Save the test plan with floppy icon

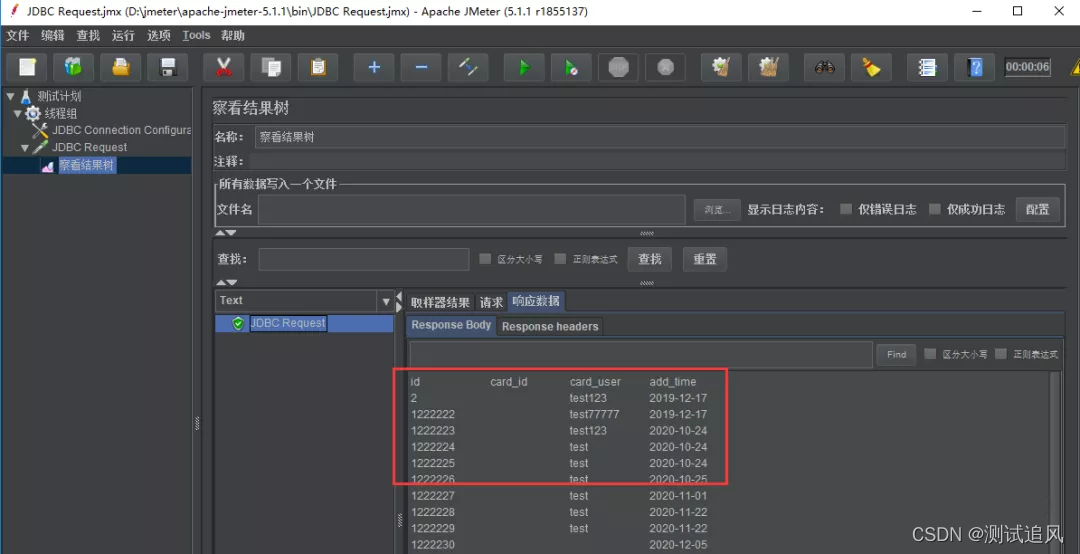167,67
